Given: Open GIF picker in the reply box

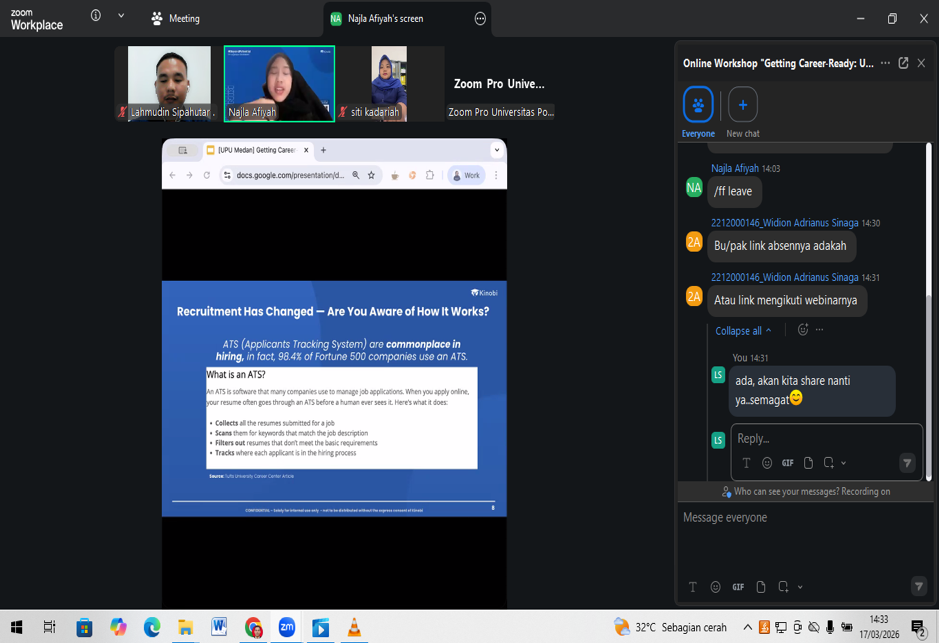Looking at the screenshot, I should 788,463.
